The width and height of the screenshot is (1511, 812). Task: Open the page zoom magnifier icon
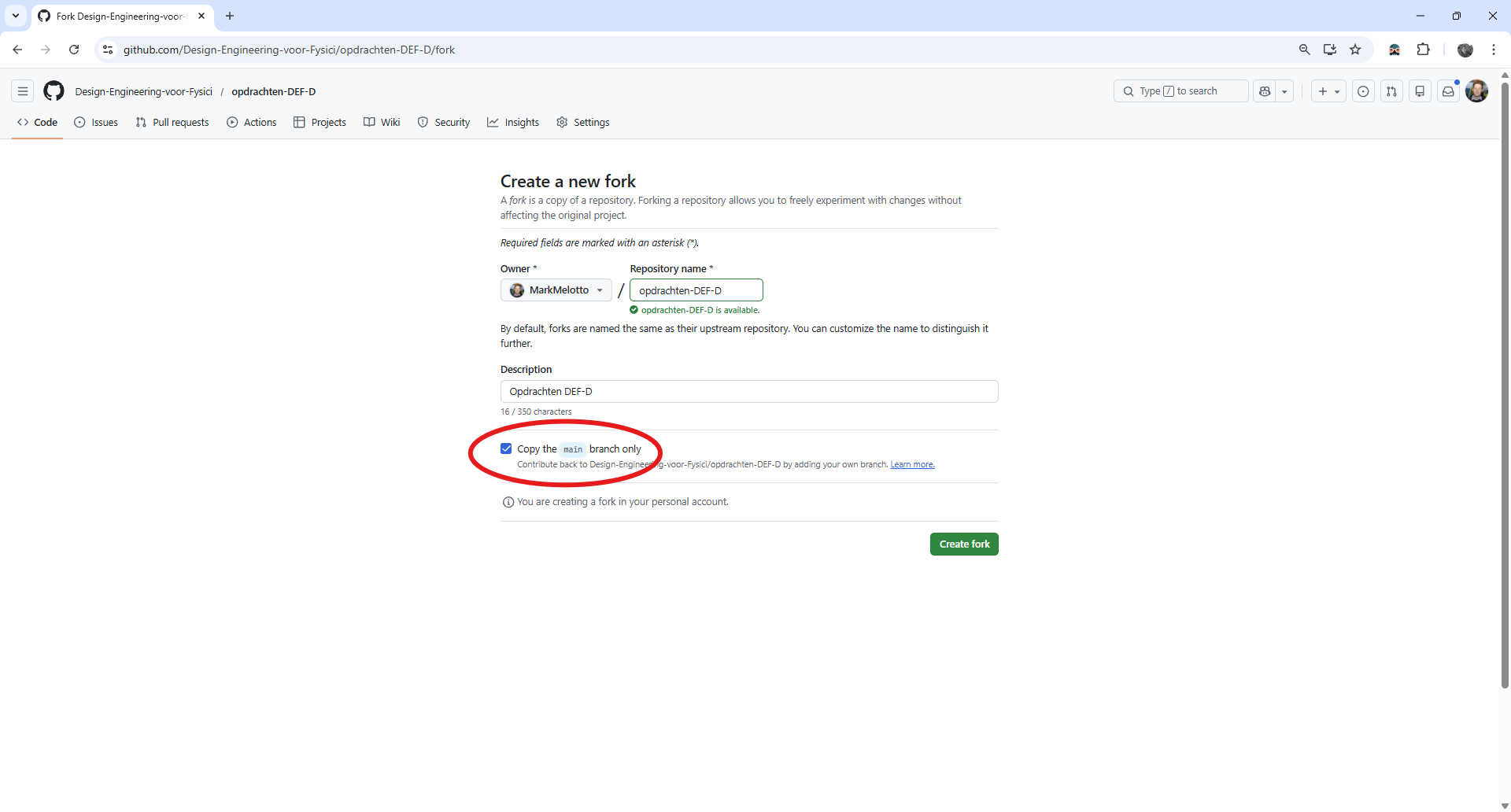point(1305,50)
